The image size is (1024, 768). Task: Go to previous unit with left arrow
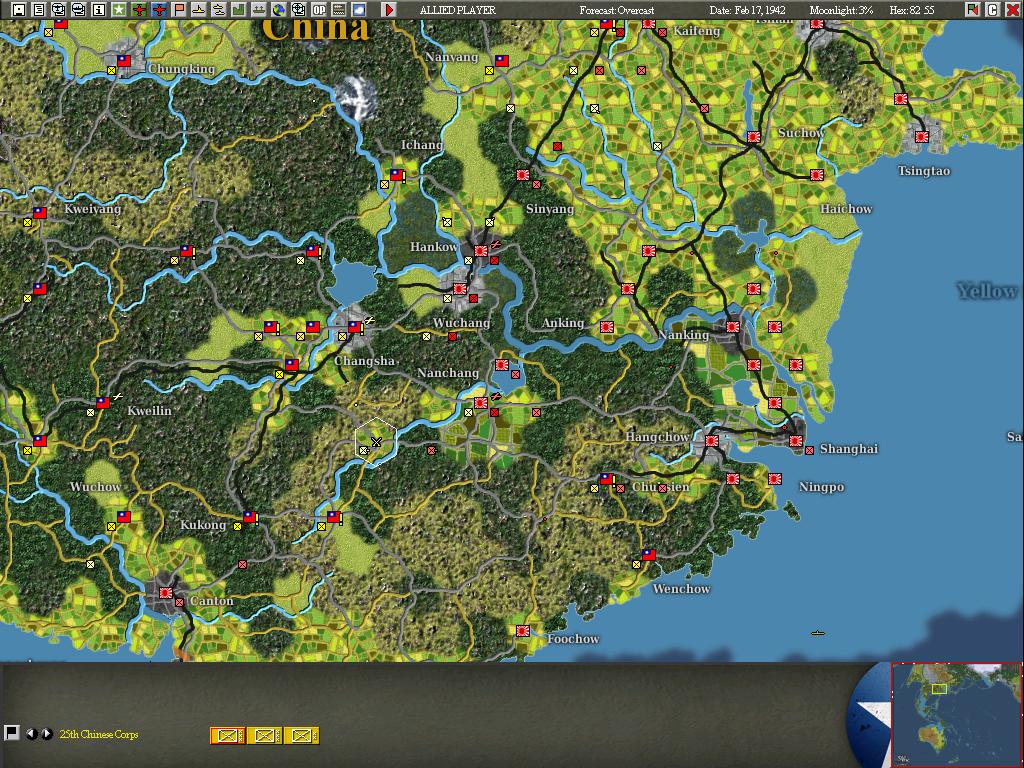click(31, 734)
